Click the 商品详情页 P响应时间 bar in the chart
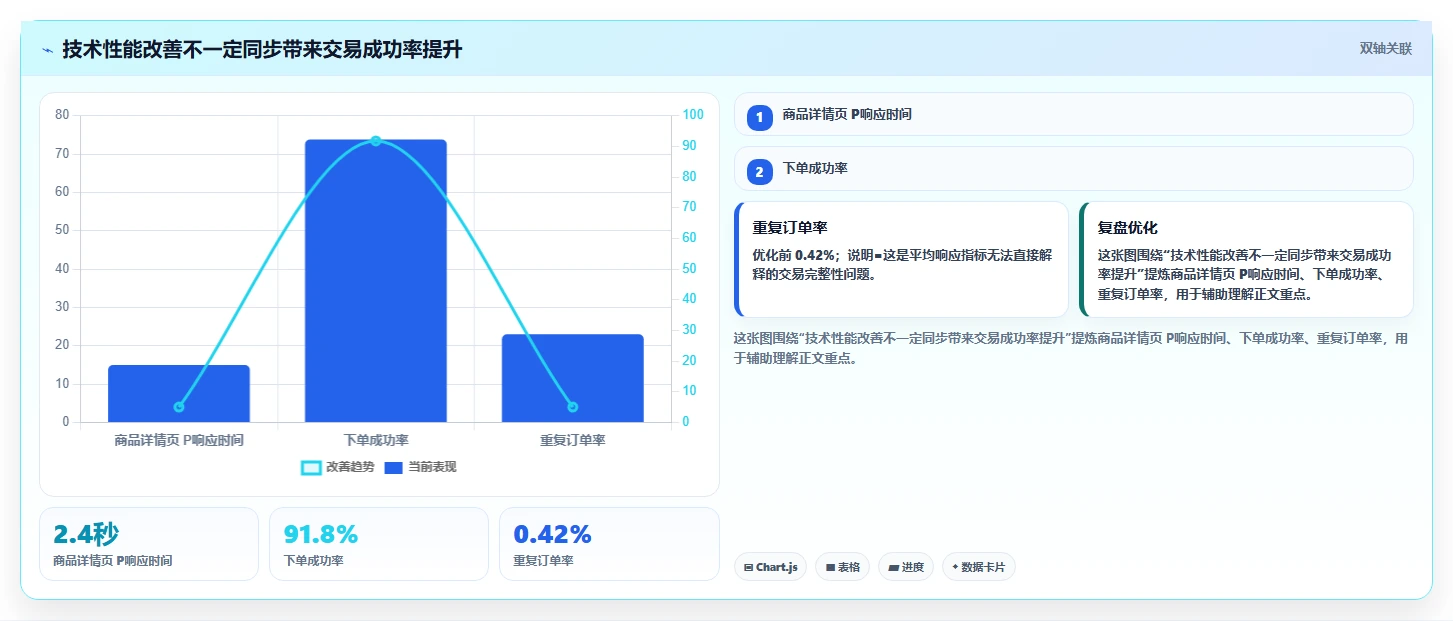The width and height of the screenshot is (1453, 621). [179, 393]
